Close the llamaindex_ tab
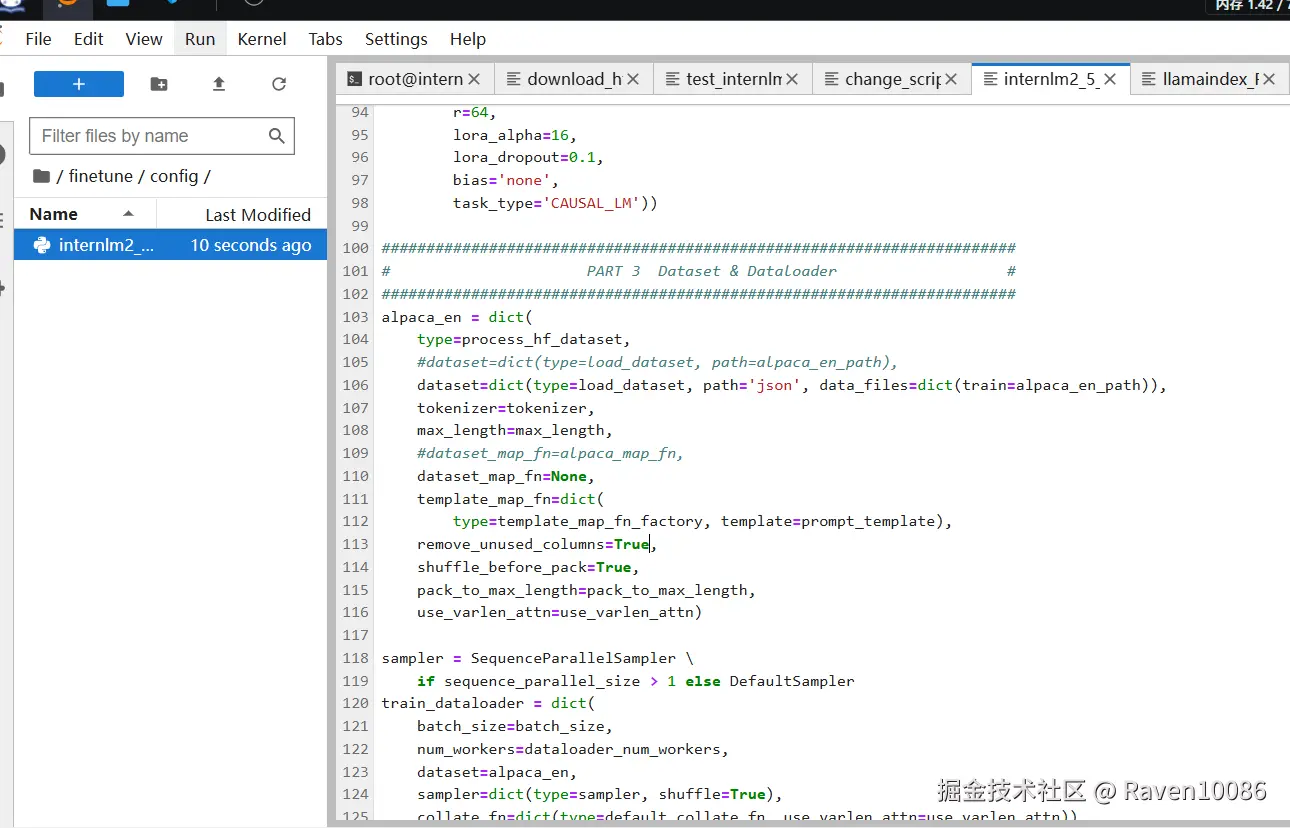This screenshot has width=1290, height=828. pos(1269,79)
